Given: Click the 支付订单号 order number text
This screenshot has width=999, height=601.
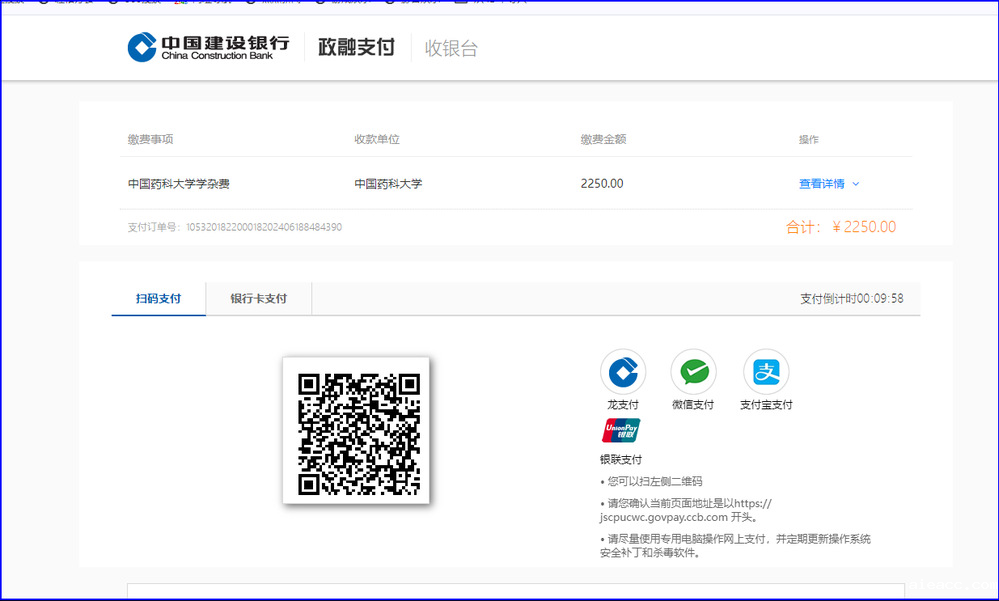Looking at the screenshot, I should pyautogui.click(x=235, y=227).
